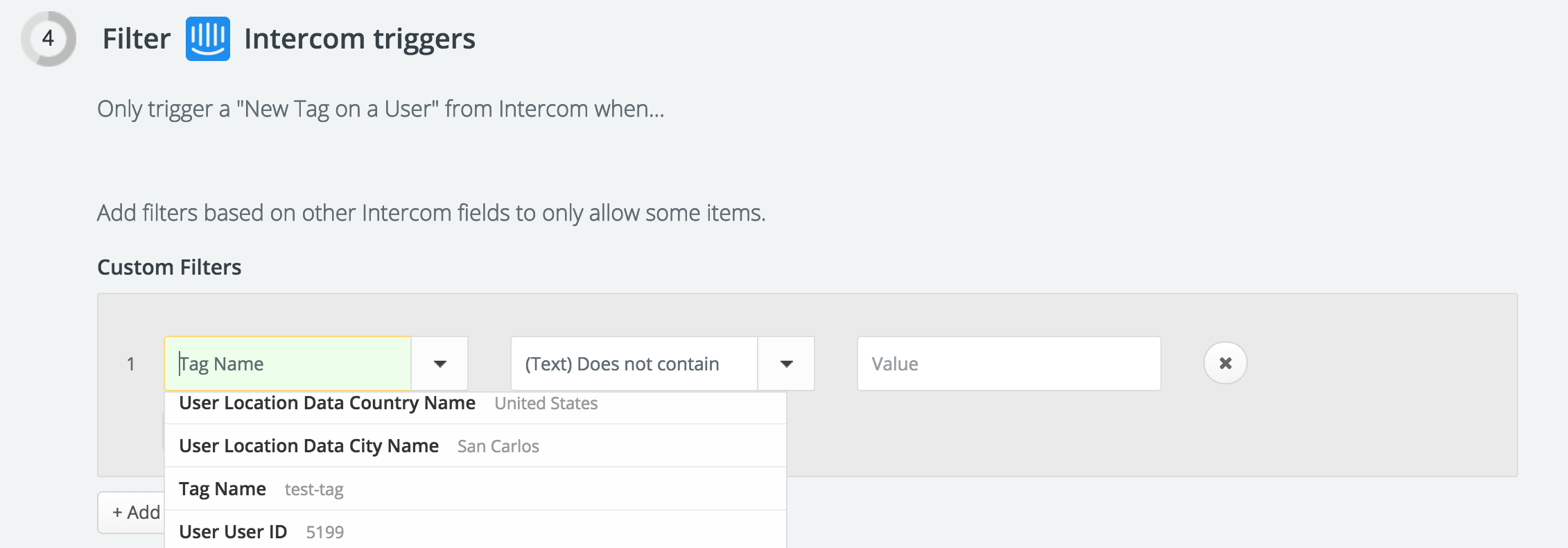The width and height of the screenshot is (1568, 548).
Task: Remove filter row with the X button
Action: 1225,363
